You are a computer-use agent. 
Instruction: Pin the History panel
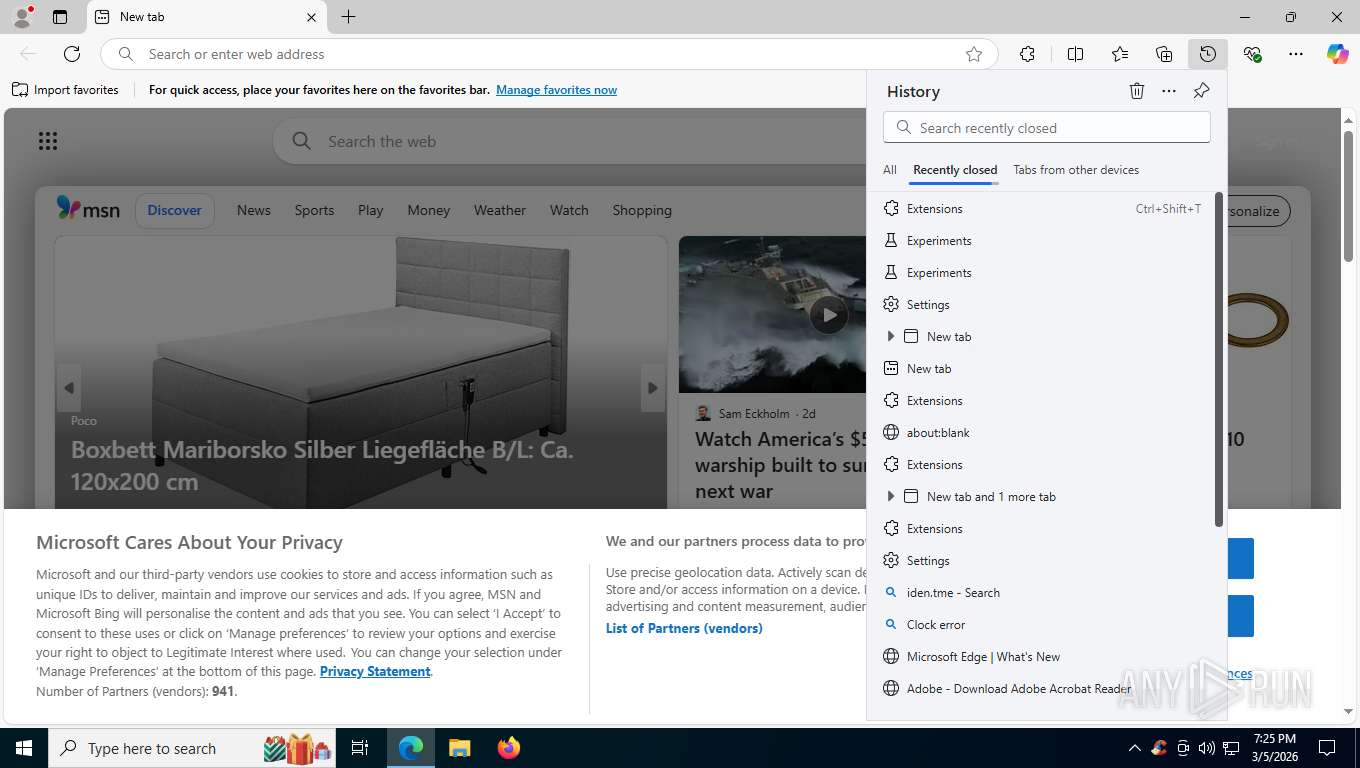(x=1201, y=91)
